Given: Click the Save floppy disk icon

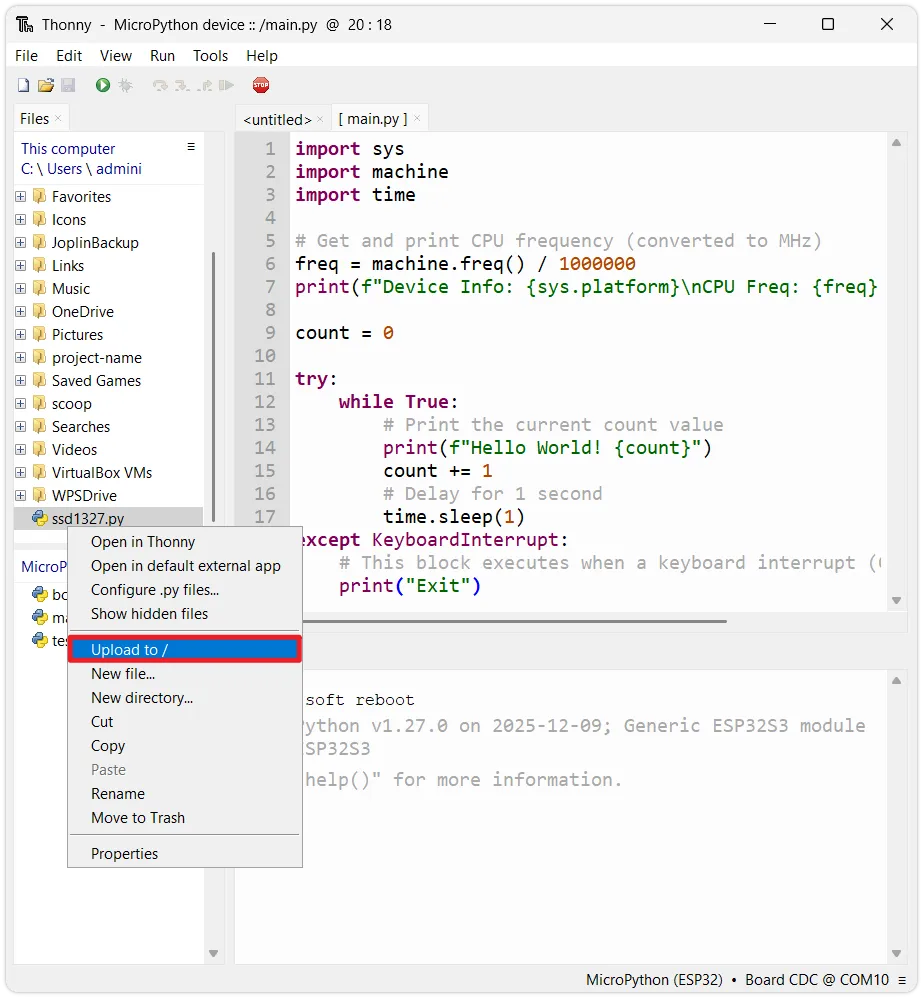Looking at the screenshot, I should pyautogui.click(x=68, y=86).
